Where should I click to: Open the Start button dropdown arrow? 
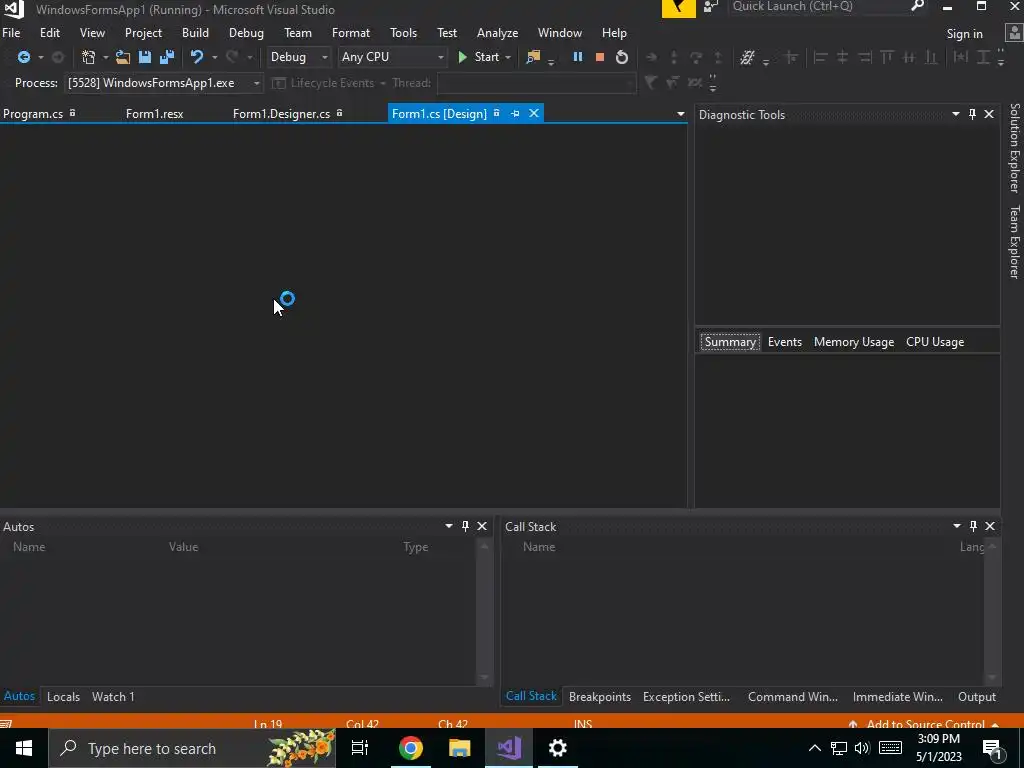point(508,57)
